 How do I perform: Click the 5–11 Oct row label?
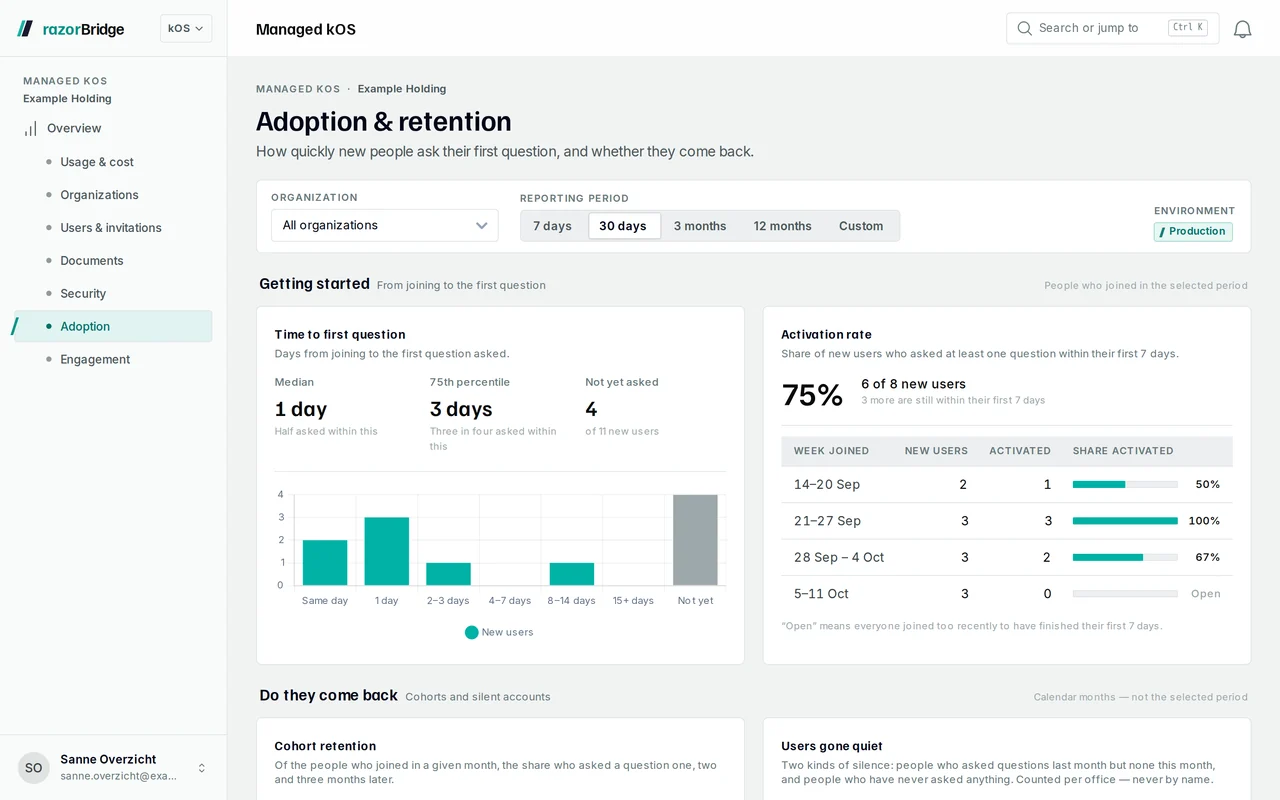[821, 594]
